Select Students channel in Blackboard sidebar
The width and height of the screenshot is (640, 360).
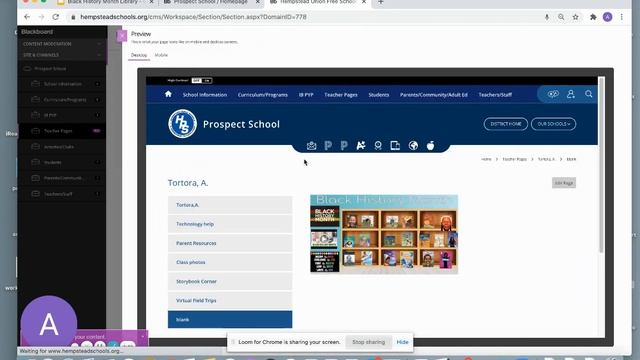(x=62, y=162)
